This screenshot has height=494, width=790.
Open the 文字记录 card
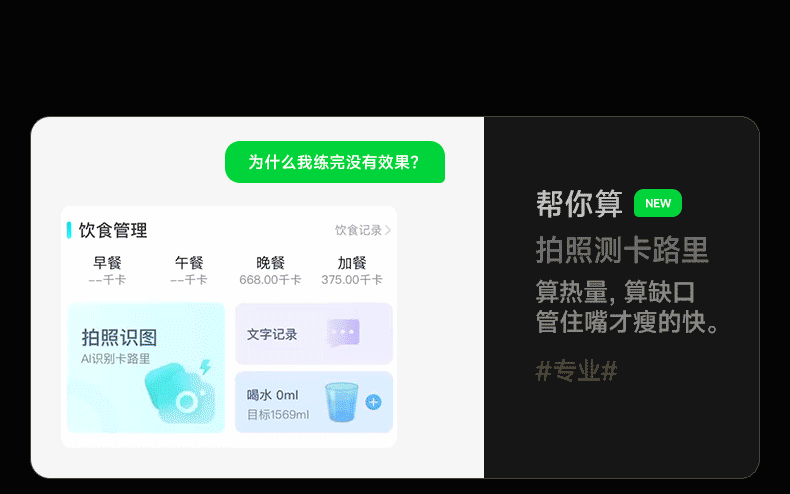pos(314,334)
